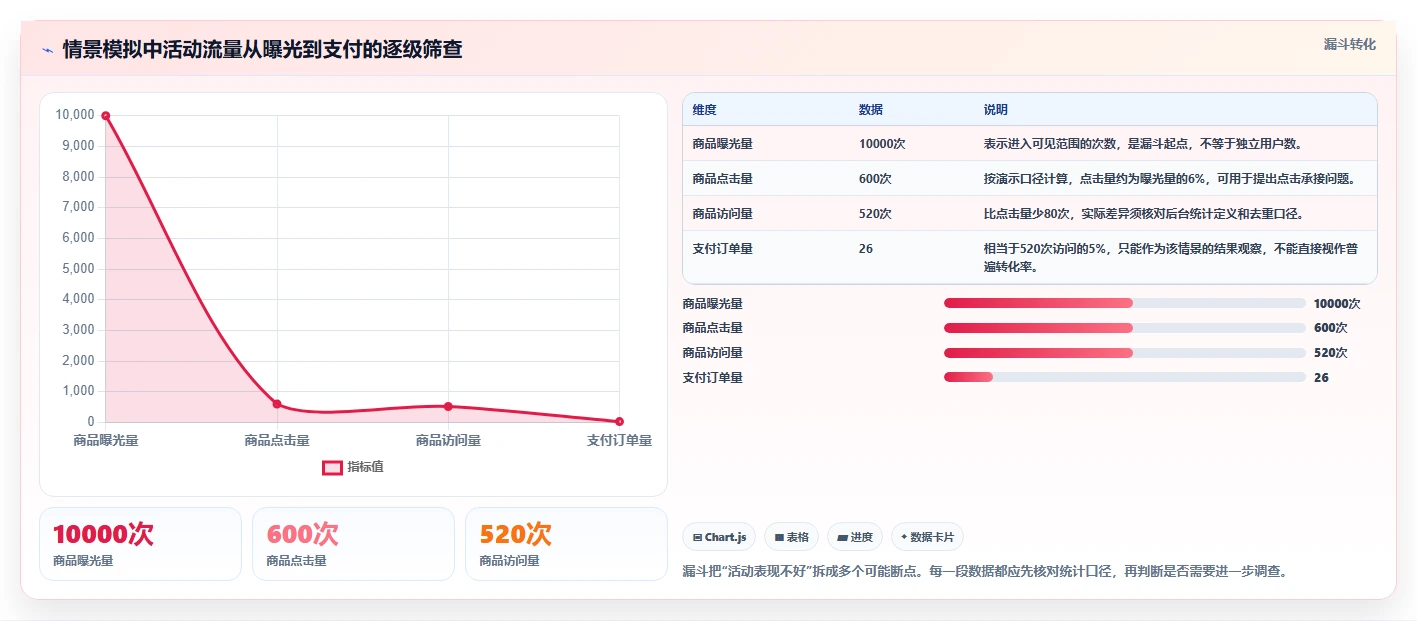Click the 10,000 y-axis label
This screenshot has height=621, width=1417.
click(75, 115)
